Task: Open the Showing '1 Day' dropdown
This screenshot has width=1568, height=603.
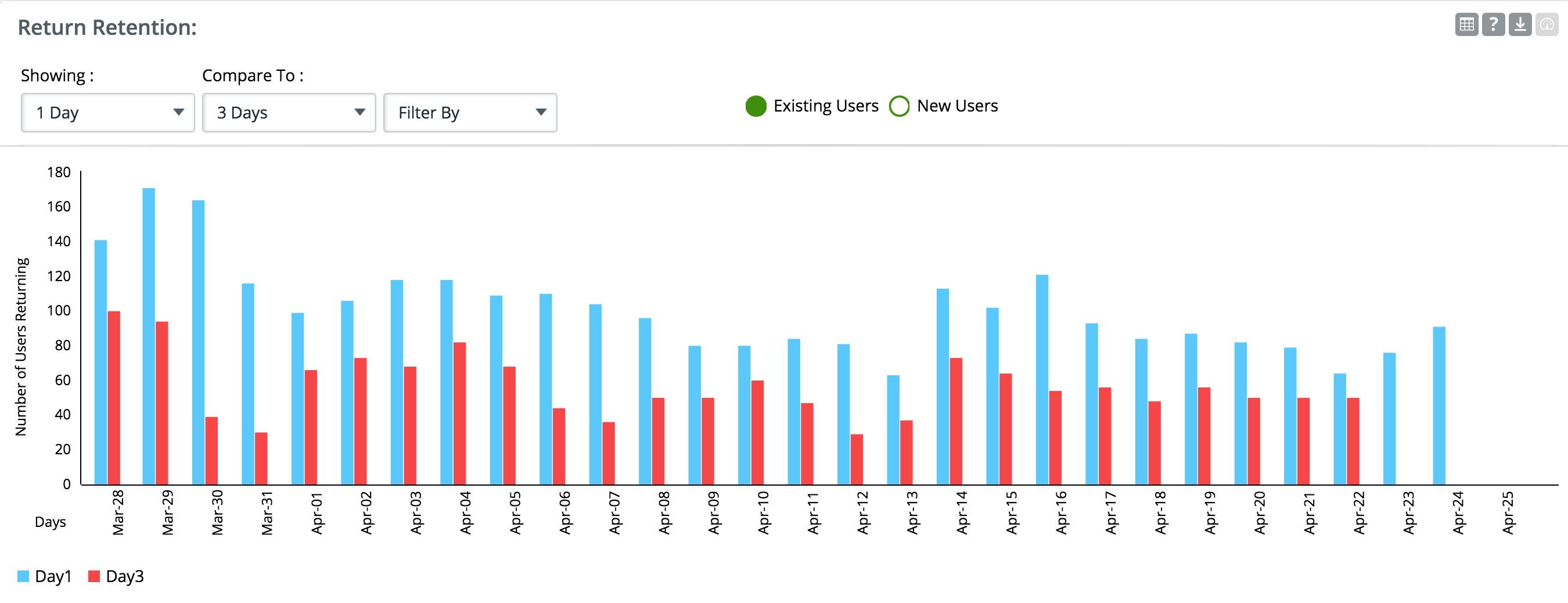Action: click(108, 113)
